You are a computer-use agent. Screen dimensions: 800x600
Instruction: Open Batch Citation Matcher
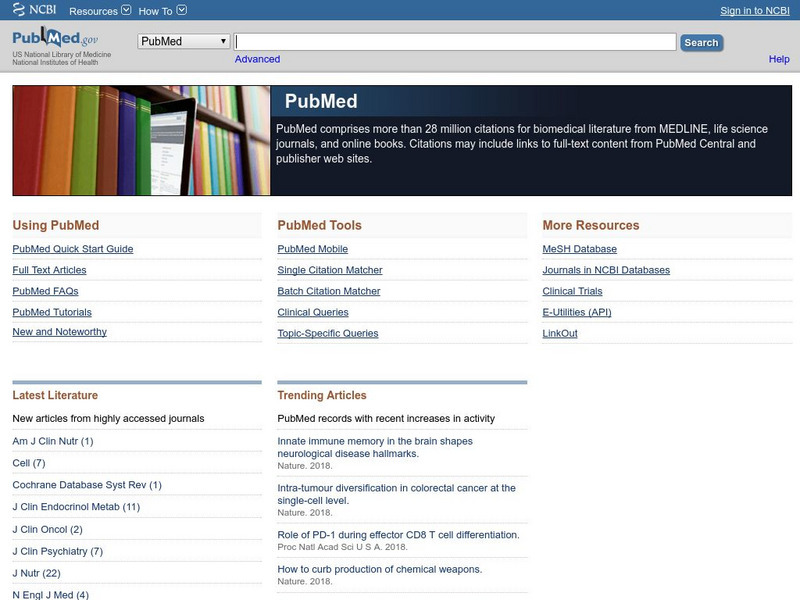(329, 291)
